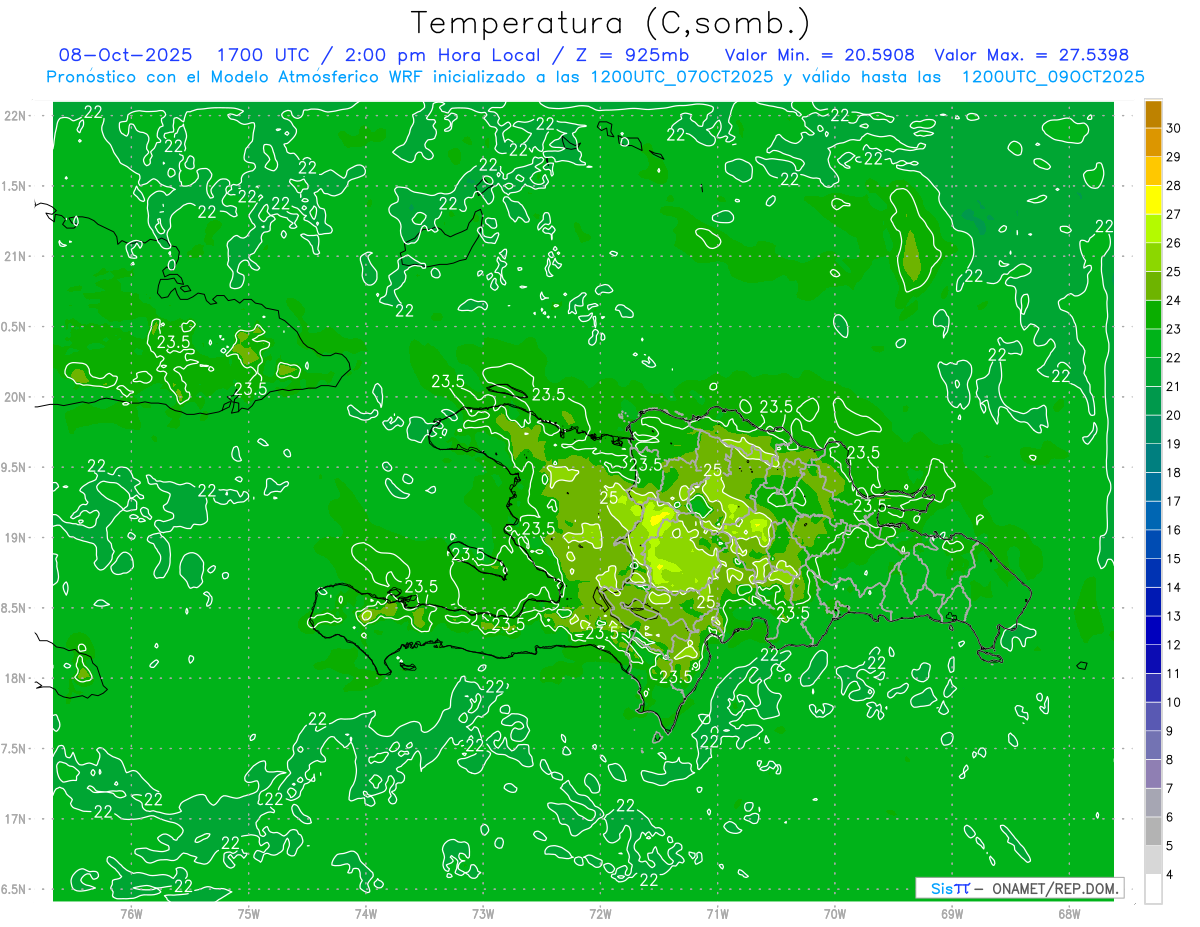Click the '72W' longitude axis label
This screenshot has height=927, width=1200.
pyautogui.click(x=600, y=914)
